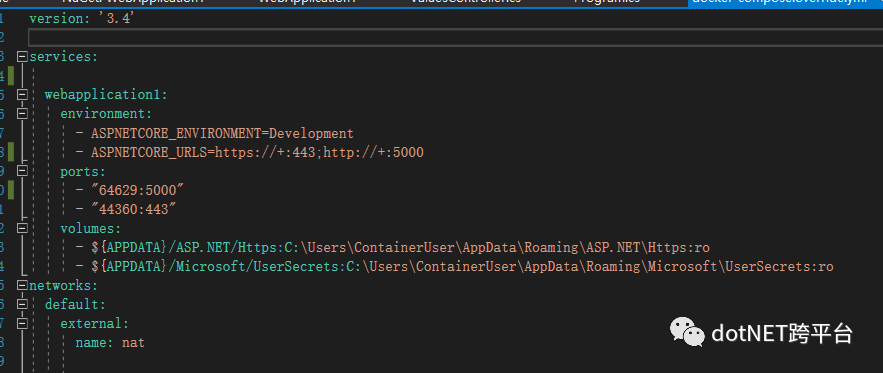
Task: Collapse the environment block
Action: [23, 114]
